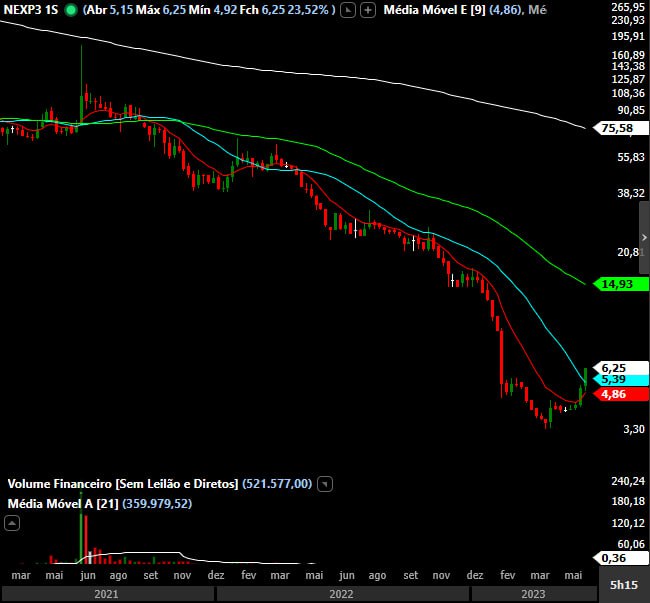The image size is (650, 603).
Task: Click the Volume Financeiro [Sem Leilão e Diretos] label
Action: pos(123,484)
